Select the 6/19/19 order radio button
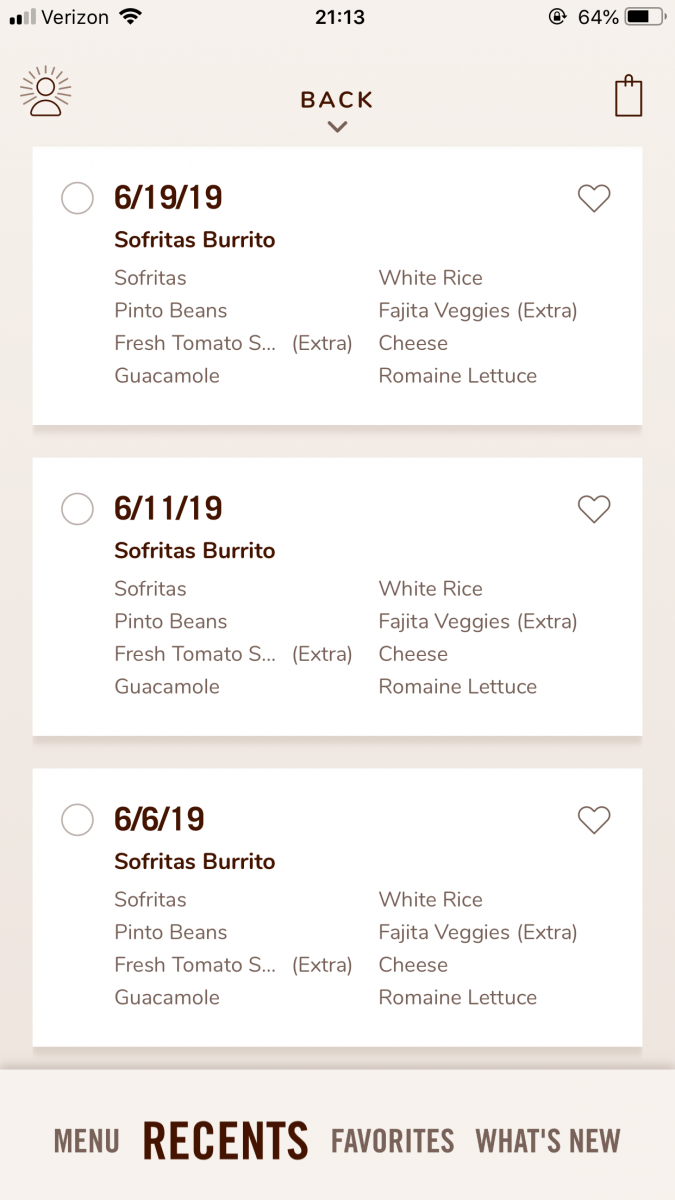The width and height of the screenshot is (675, 1200). pos(78,198)
